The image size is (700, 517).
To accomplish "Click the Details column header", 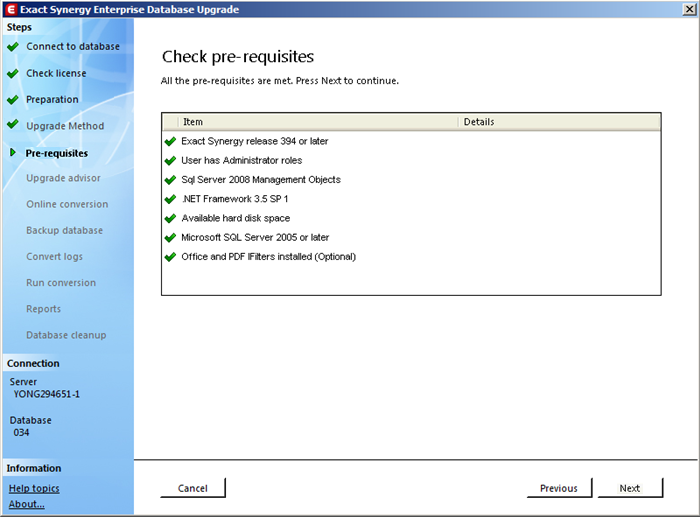I will tap(560, 122).
